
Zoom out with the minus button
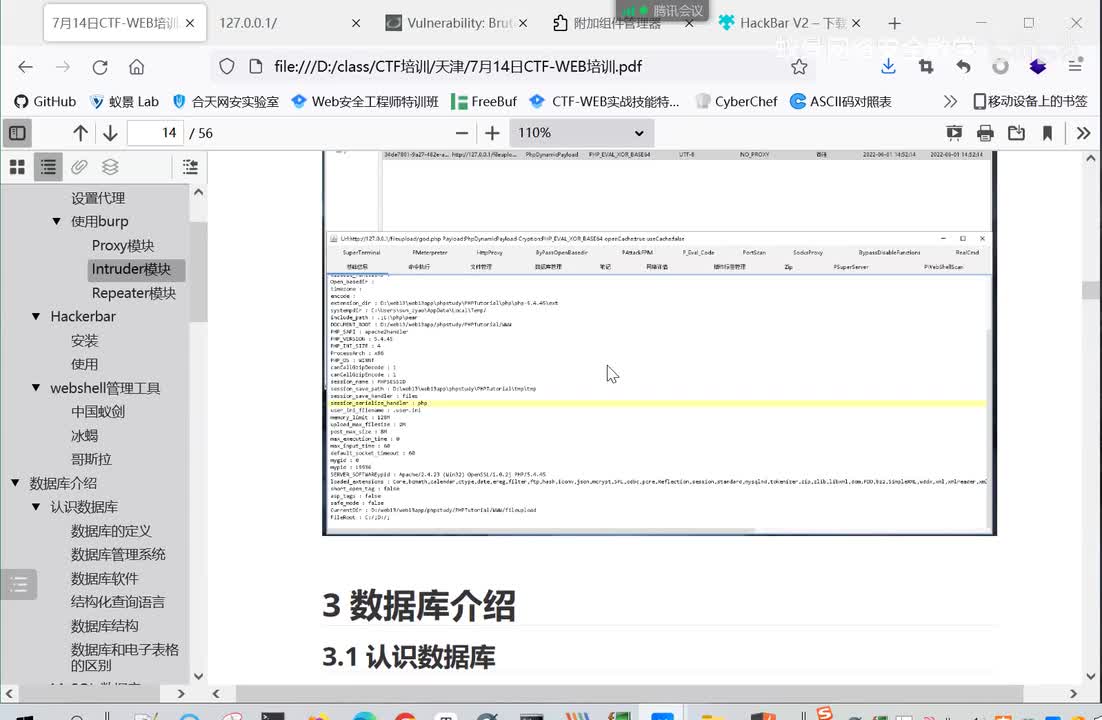click(x=462, y=133)
